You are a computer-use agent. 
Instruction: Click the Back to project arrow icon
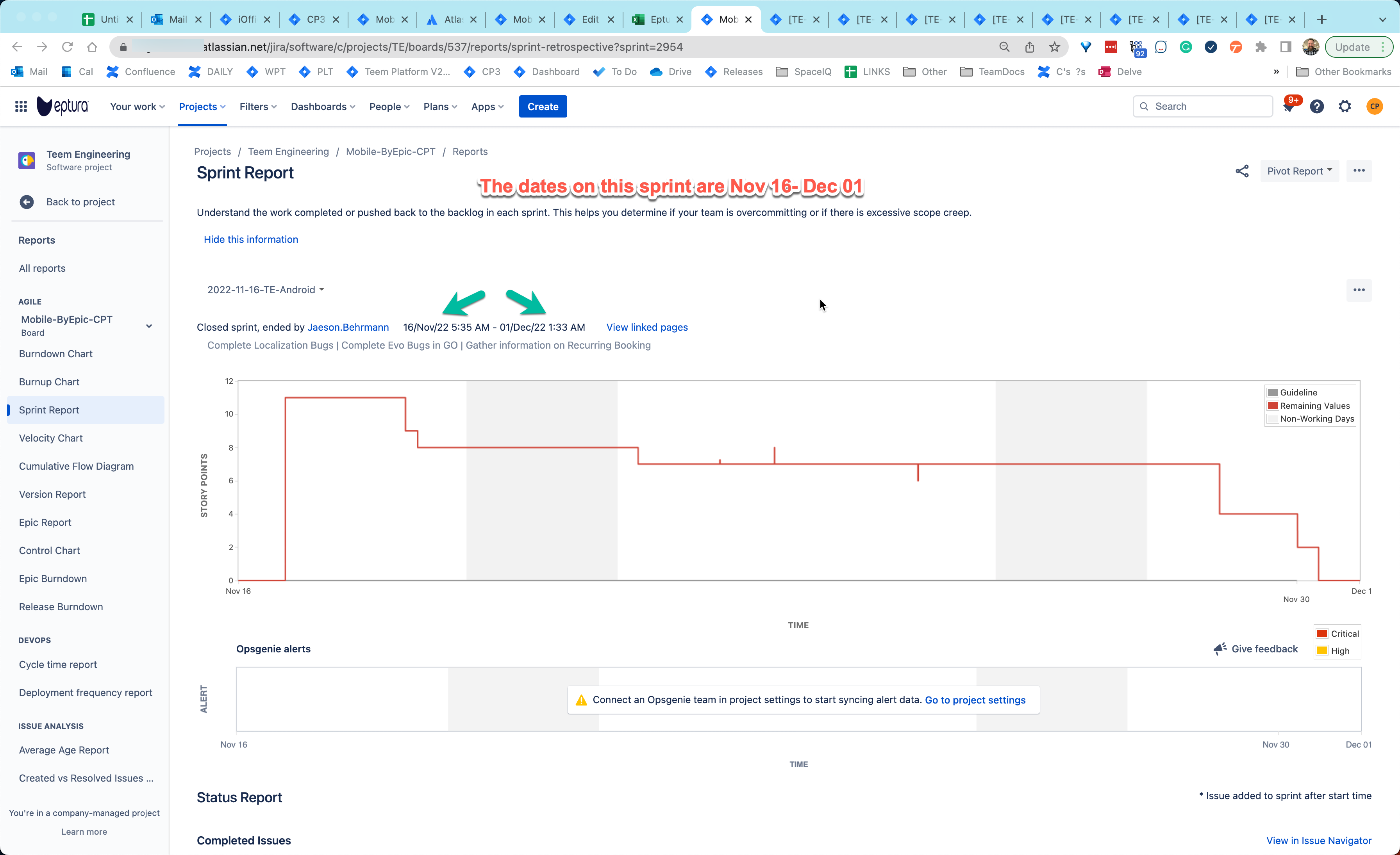click(27, 202)
